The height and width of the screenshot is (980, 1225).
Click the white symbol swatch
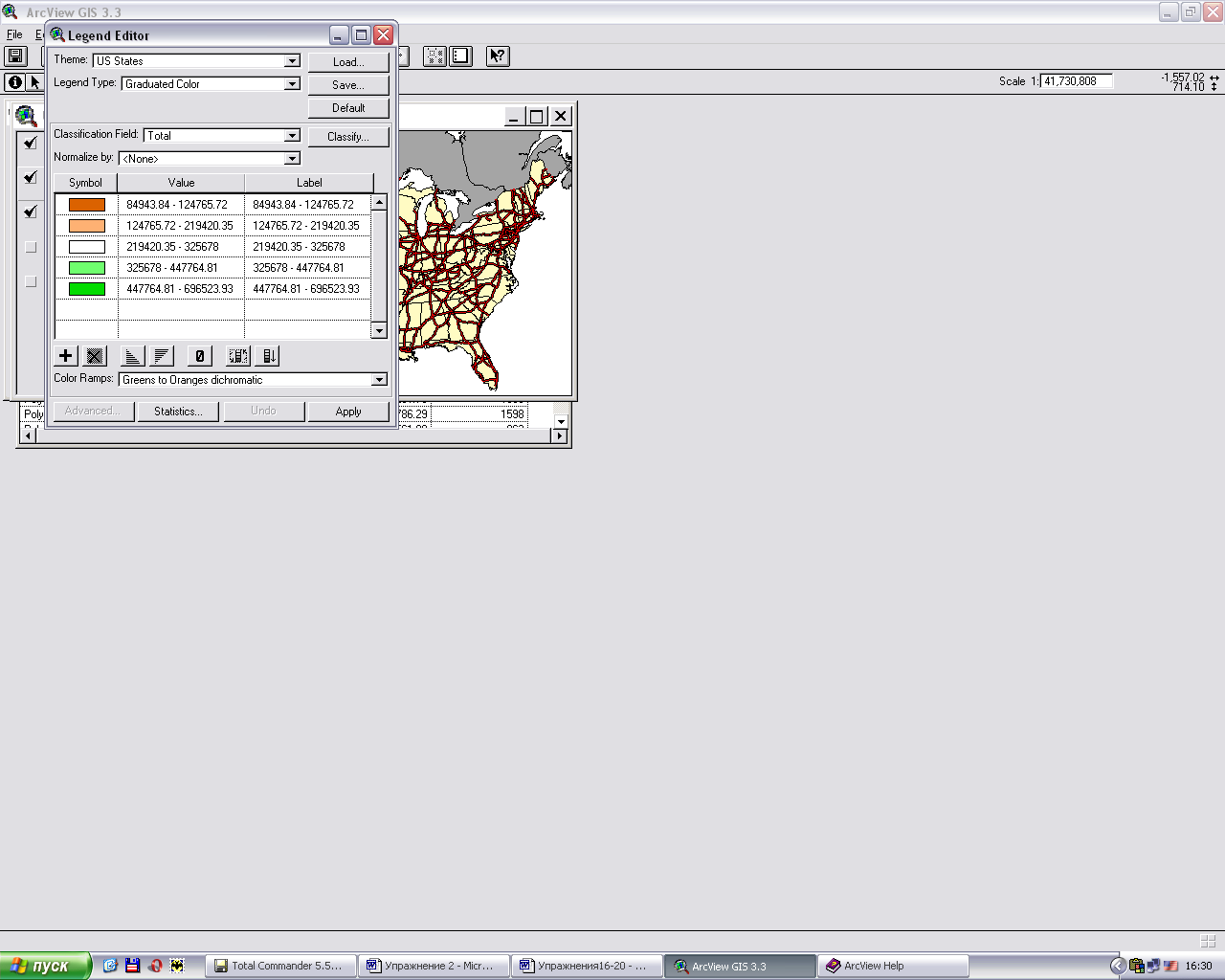click(87, 247)
